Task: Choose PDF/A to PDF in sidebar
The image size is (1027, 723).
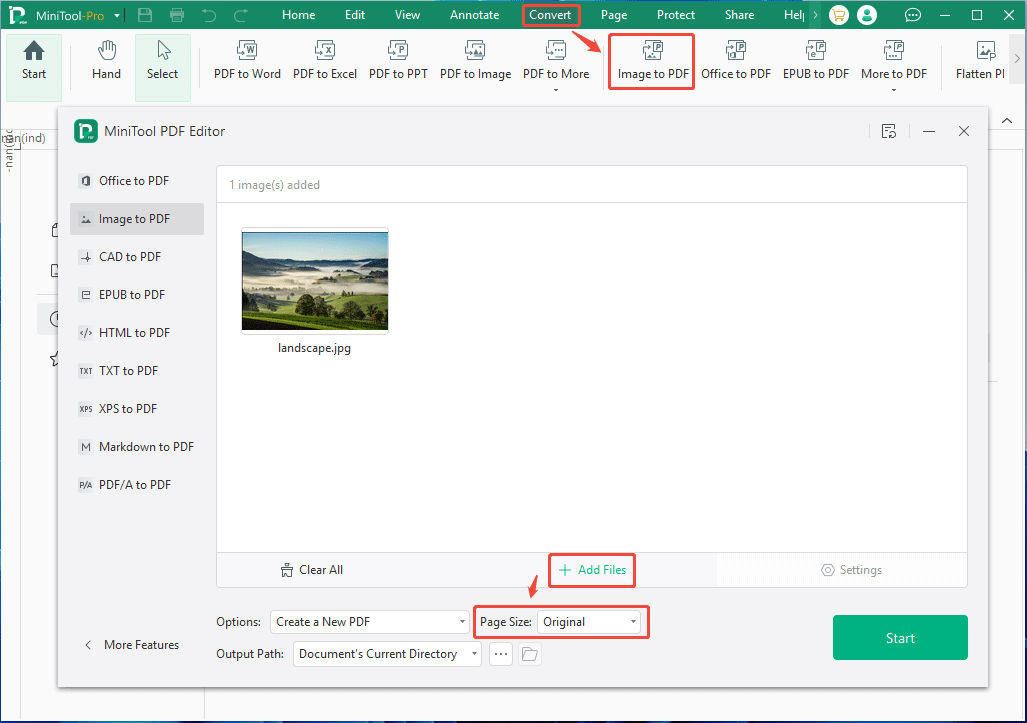Action: (137, 485)
